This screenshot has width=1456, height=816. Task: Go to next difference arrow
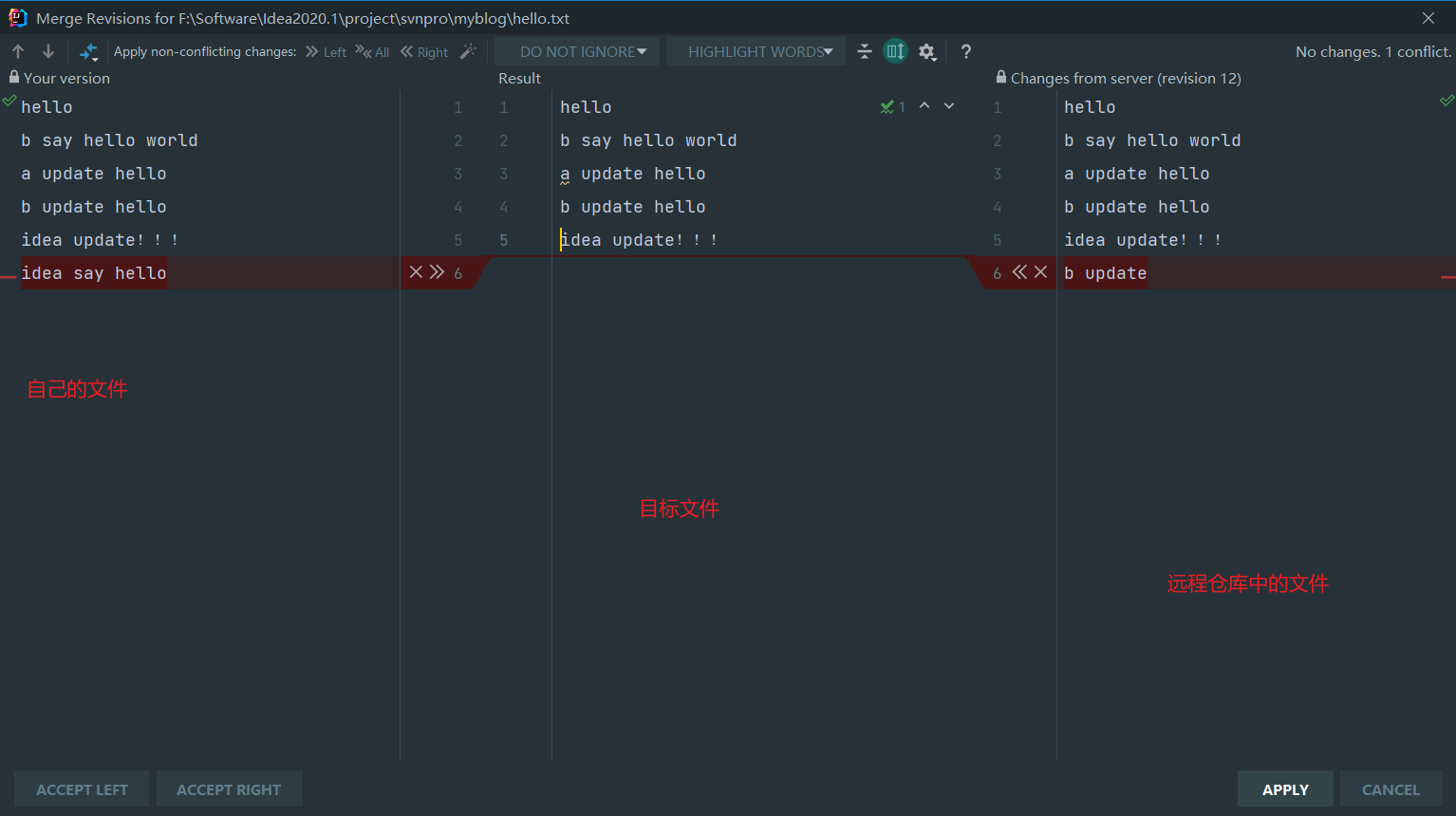[x=48, y=51]
